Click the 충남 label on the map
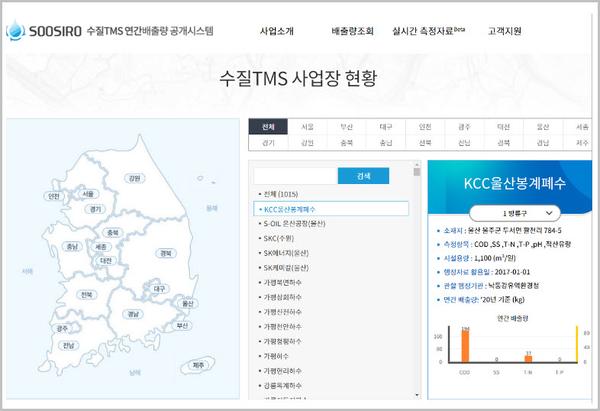This screenshot has height=411, width=600. 72,247
